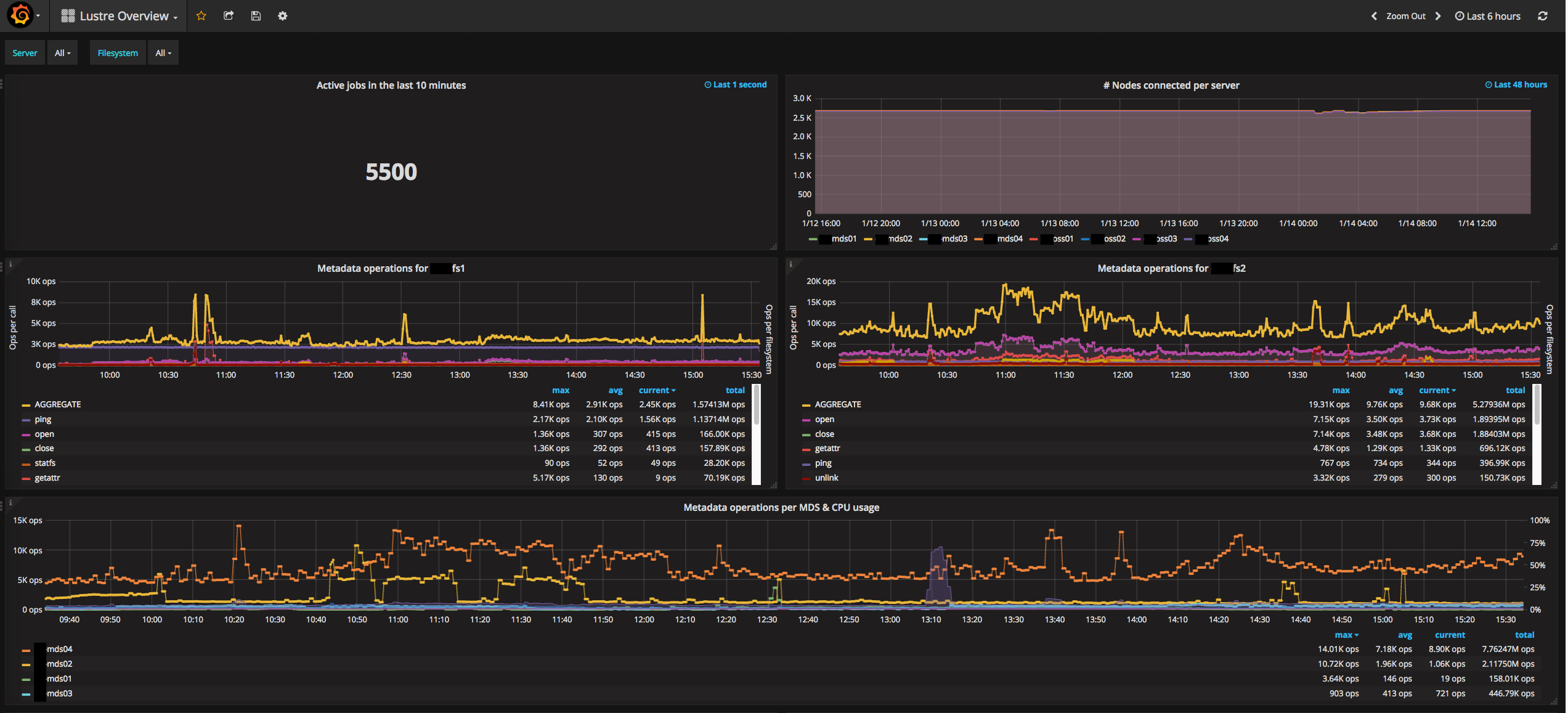Star the Lustre Overview dashboard

[x=201, y=16]
